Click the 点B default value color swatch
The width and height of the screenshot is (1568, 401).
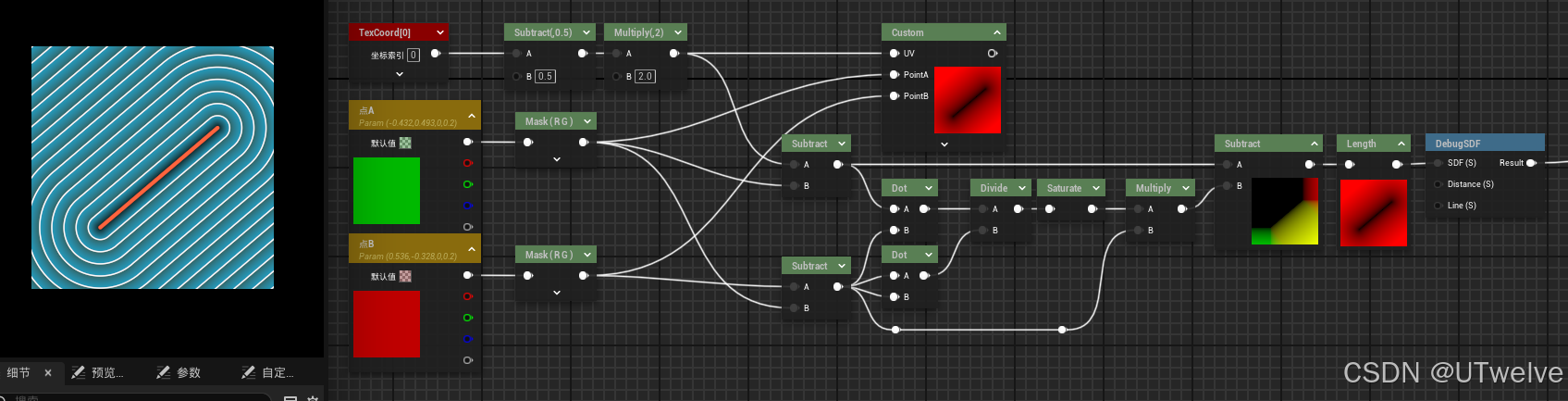[405, 276]
